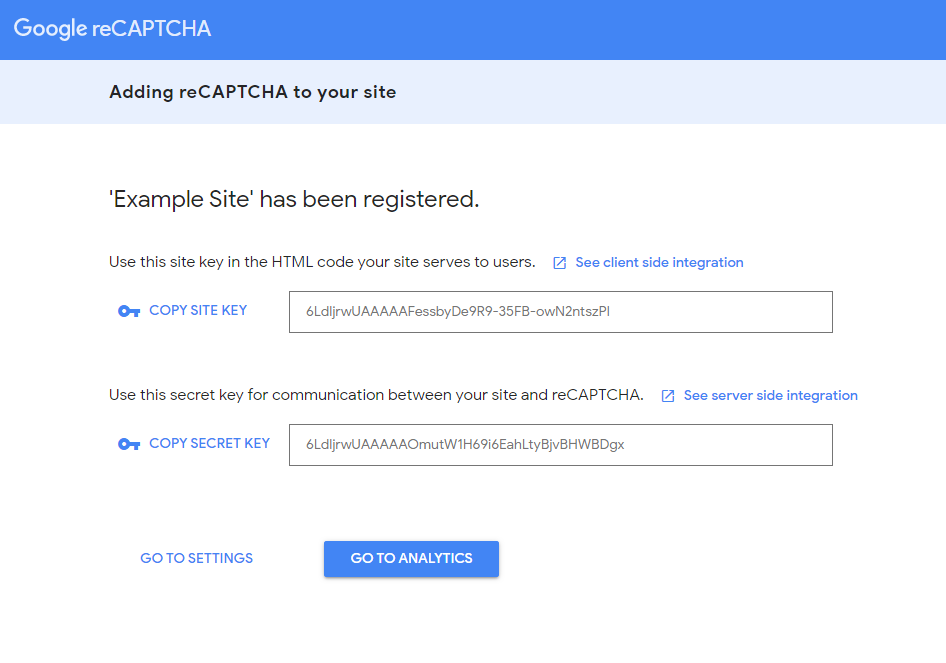Click the Google reCAPTCHA logo
The width and height of the screenshot is (946, 663).
click(x=112, y=28)
